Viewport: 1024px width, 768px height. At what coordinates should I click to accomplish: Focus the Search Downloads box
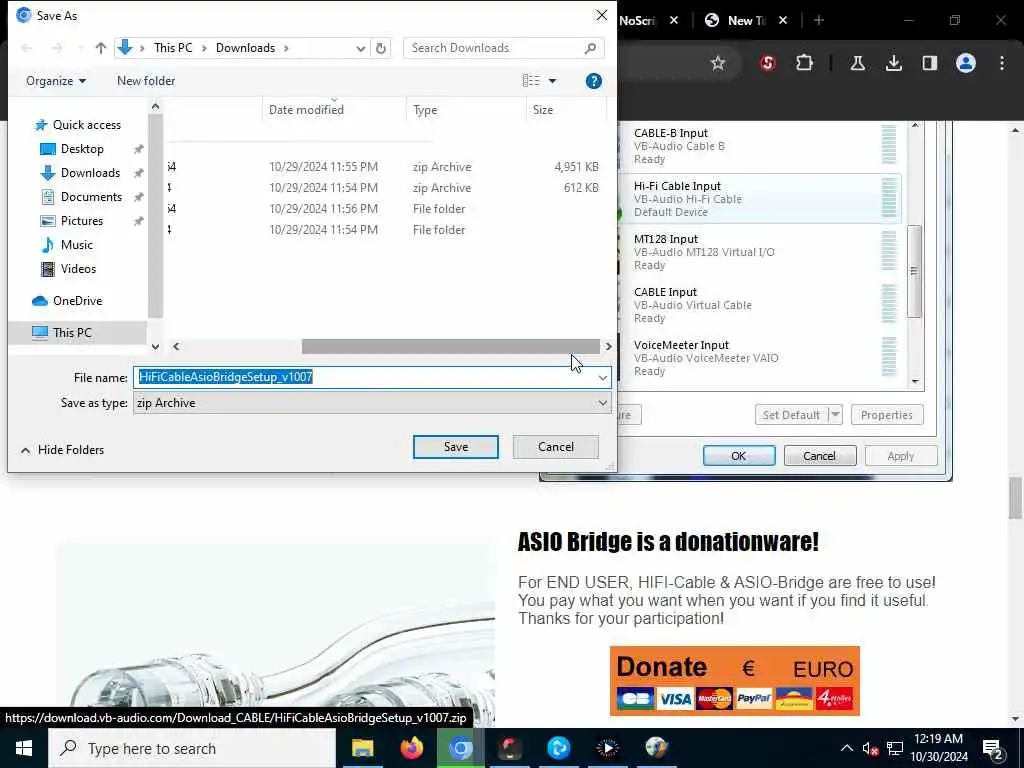click(x=503, y=48)
